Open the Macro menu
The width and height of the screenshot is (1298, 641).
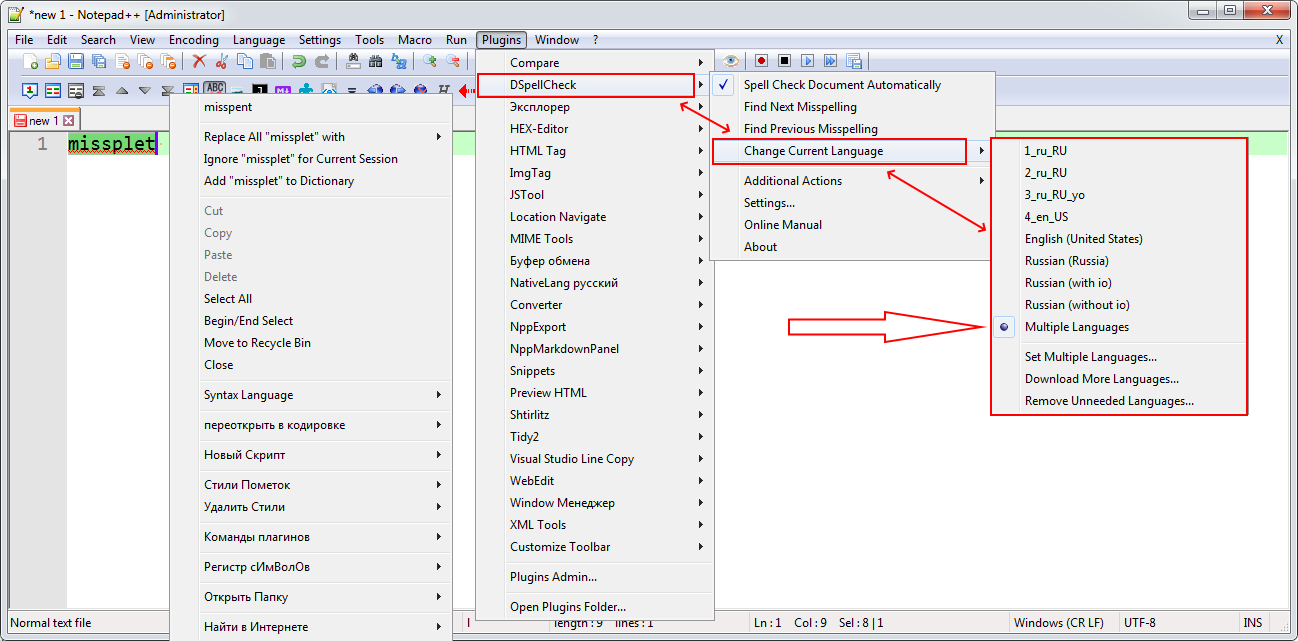point(415,40)
